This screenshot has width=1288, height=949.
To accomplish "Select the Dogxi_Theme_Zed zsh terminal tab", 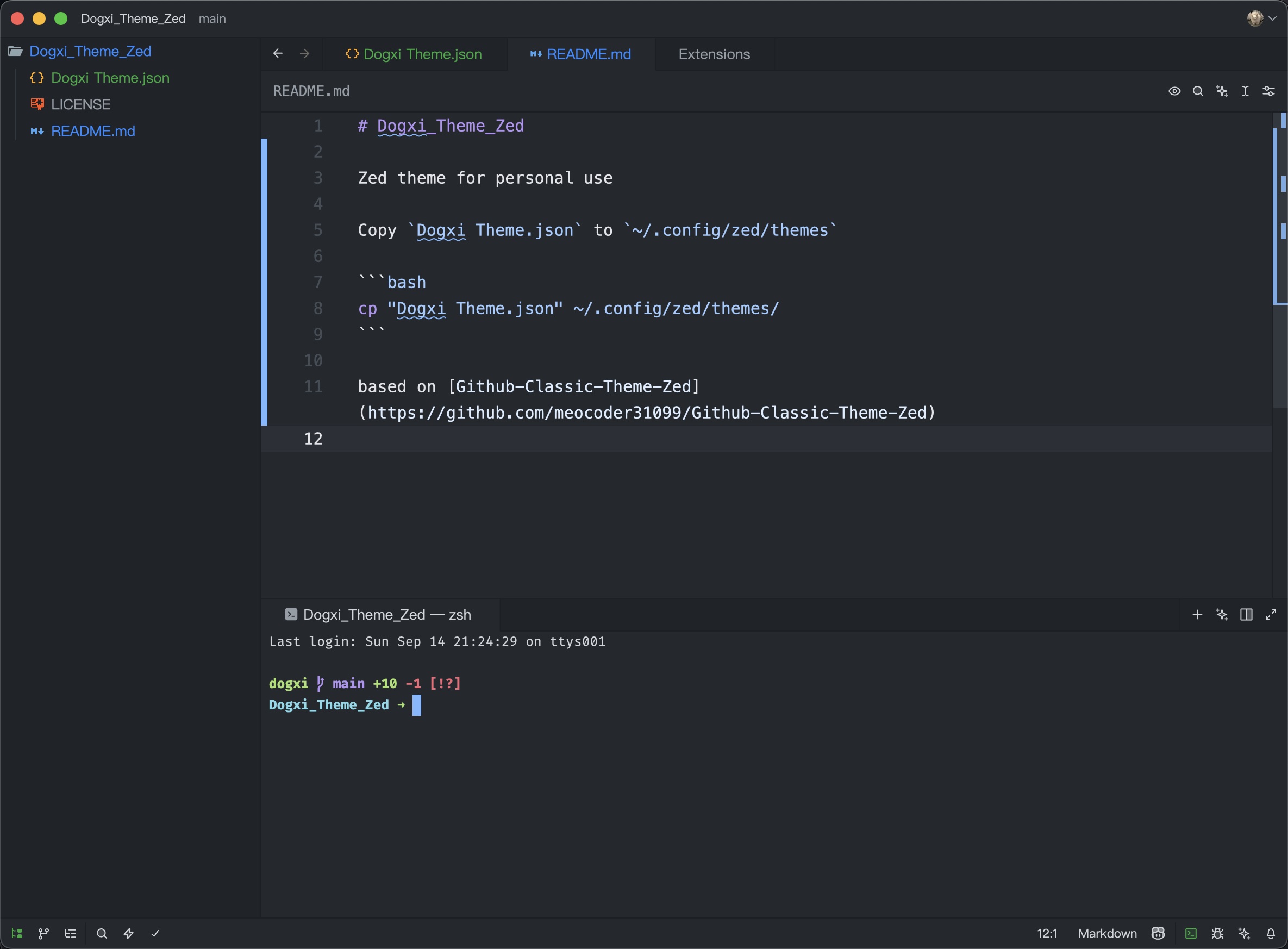I will click(380, 615).
